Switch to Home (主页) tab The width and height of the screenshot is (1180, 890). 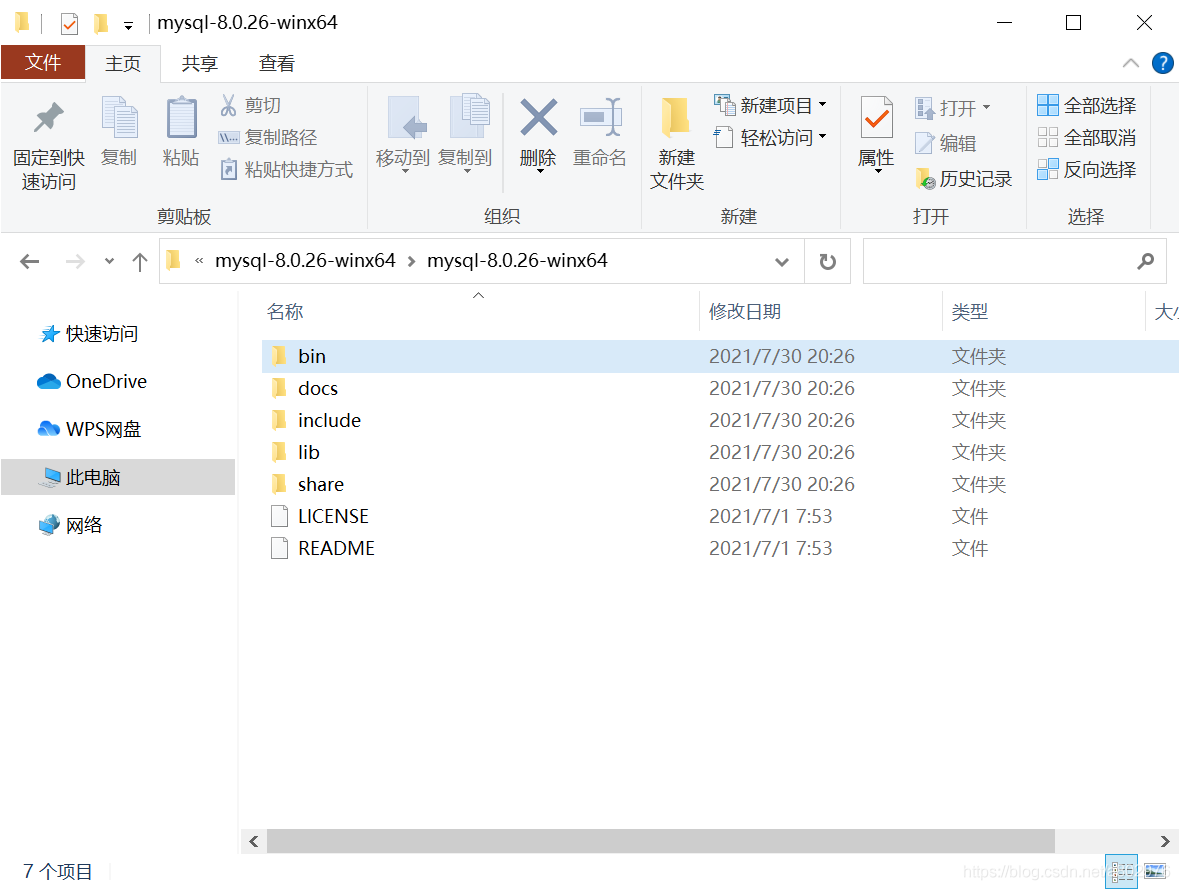click(123, 64)
